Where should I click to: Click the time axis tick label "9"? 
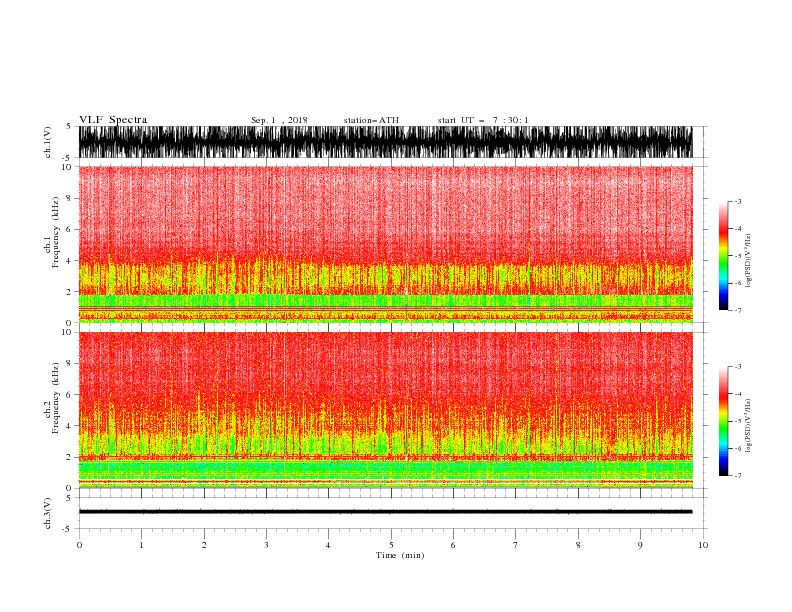(x=640, y=545)
